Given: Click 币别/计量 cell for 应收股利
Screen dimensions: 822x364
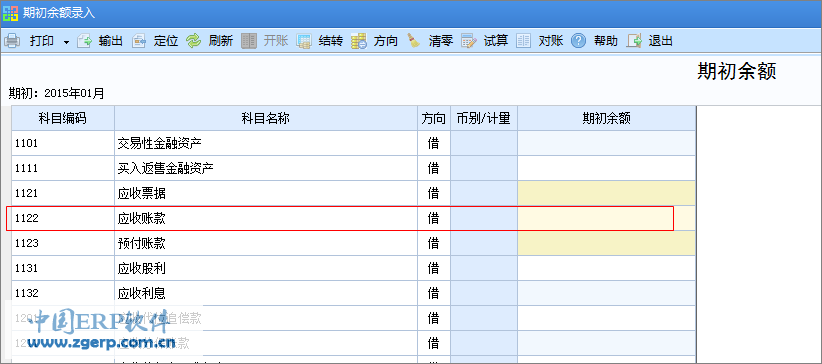Looking at the screenshot, I should tap(484, 269).
